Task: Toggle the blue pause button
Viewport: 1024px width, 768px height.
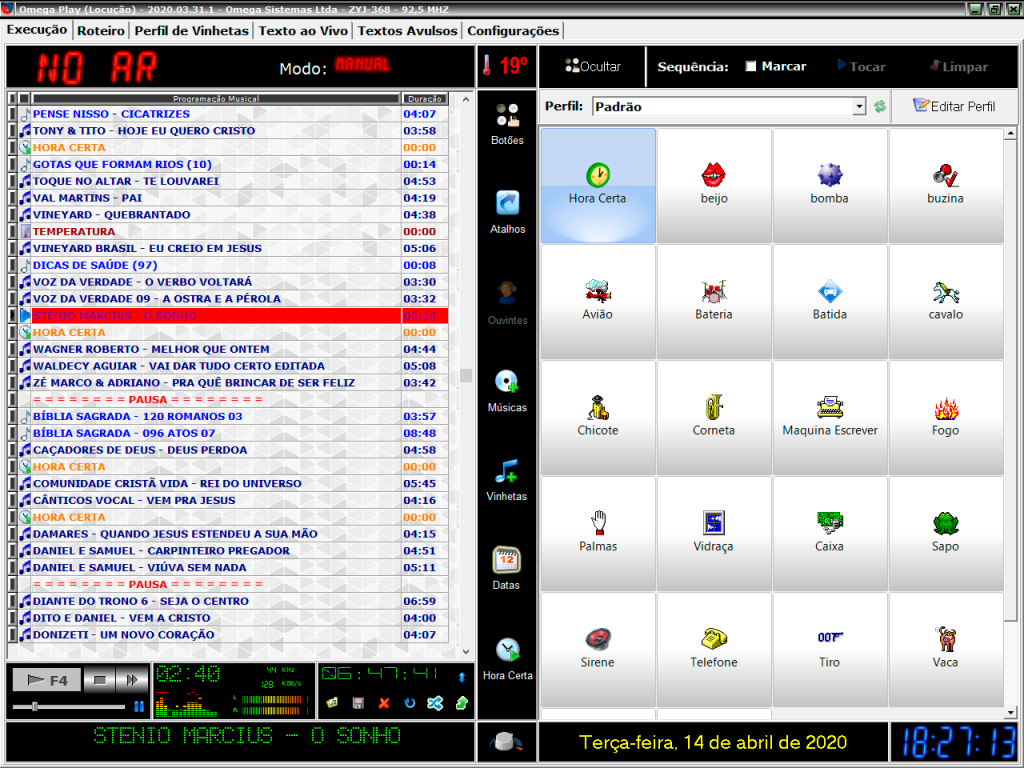Action: [139, 706]
